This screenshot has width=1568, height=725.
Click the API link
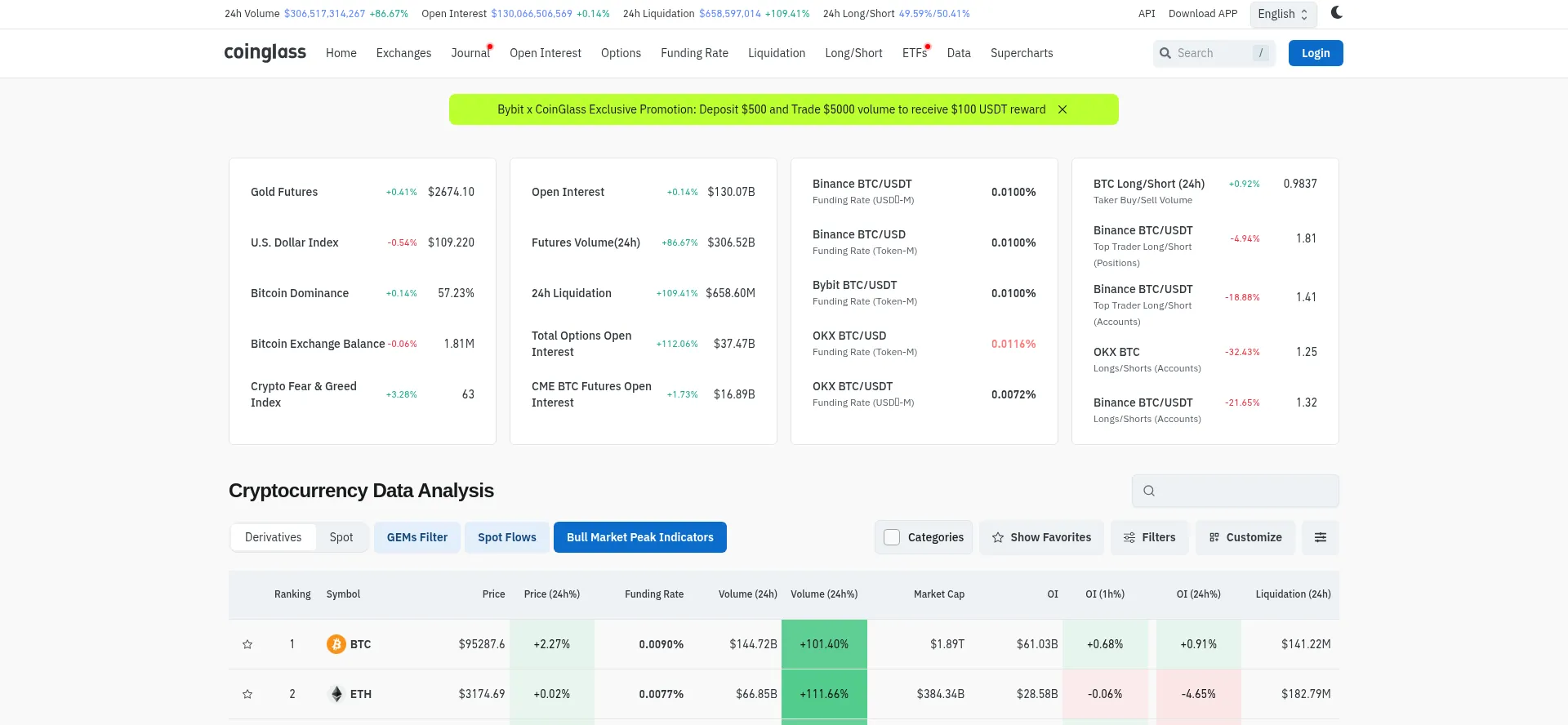[x=1147, y=14]
